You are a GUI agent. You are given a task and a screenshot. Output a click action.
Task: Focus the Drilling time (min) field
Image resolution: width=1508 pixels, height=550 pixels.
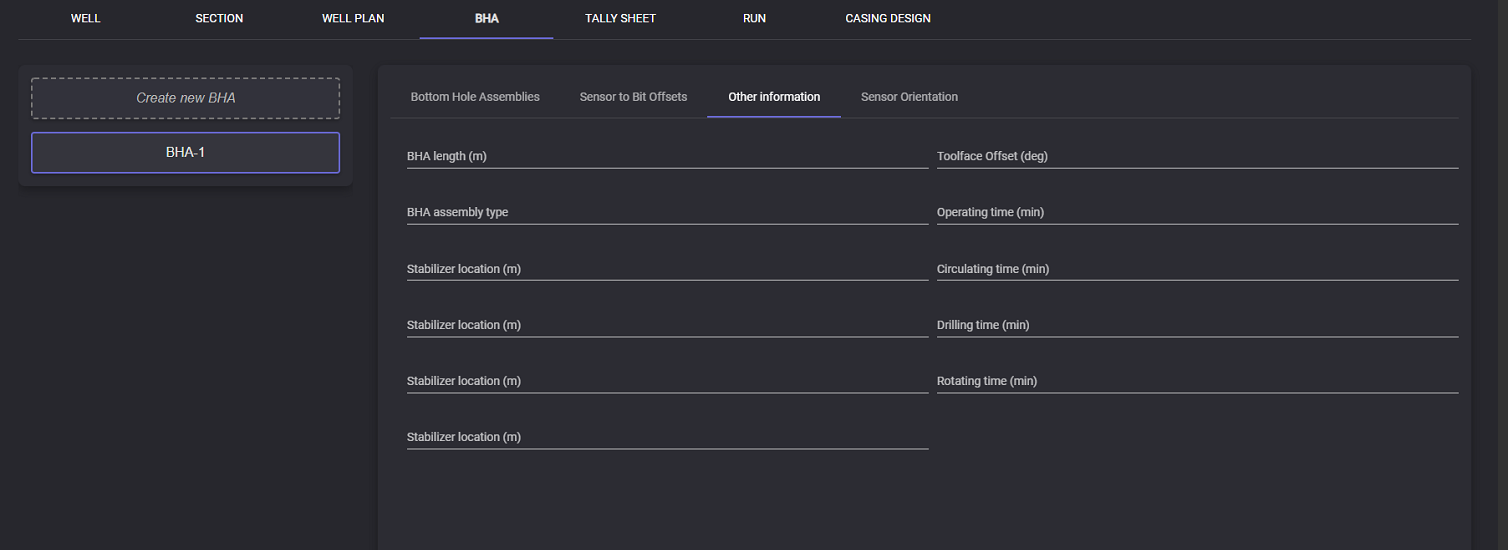pos(1197,325)
